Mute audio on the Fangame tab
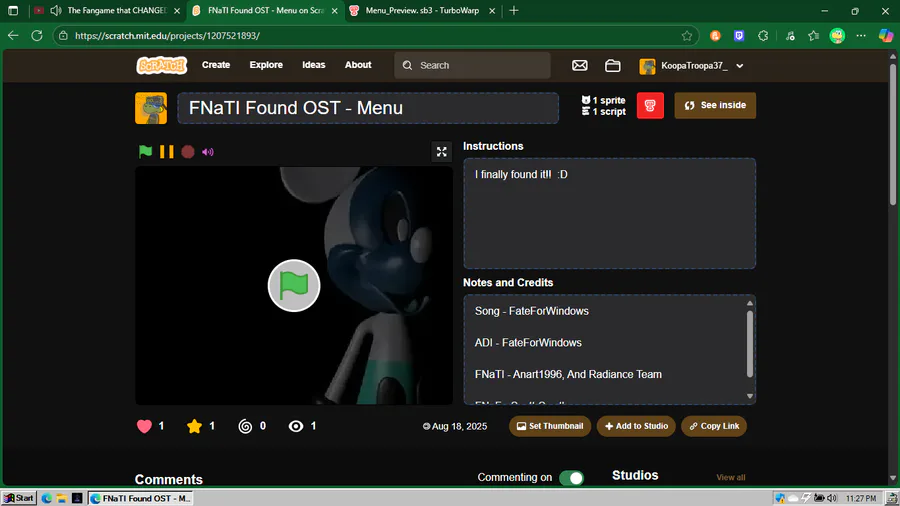900x506 pixels. coord(56,11)
